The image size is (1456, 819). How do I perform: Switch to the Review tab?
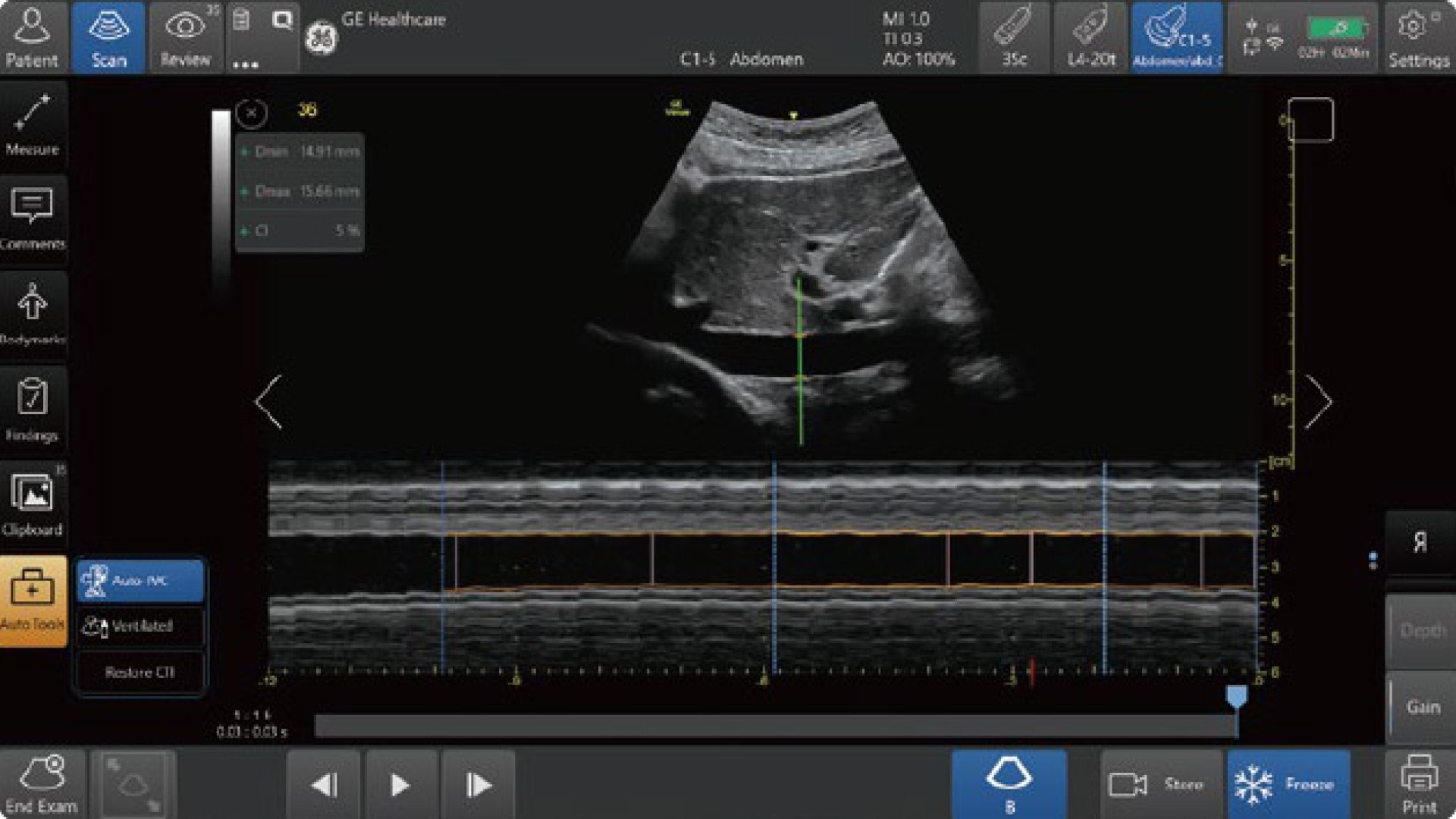(x=185, y=37)
